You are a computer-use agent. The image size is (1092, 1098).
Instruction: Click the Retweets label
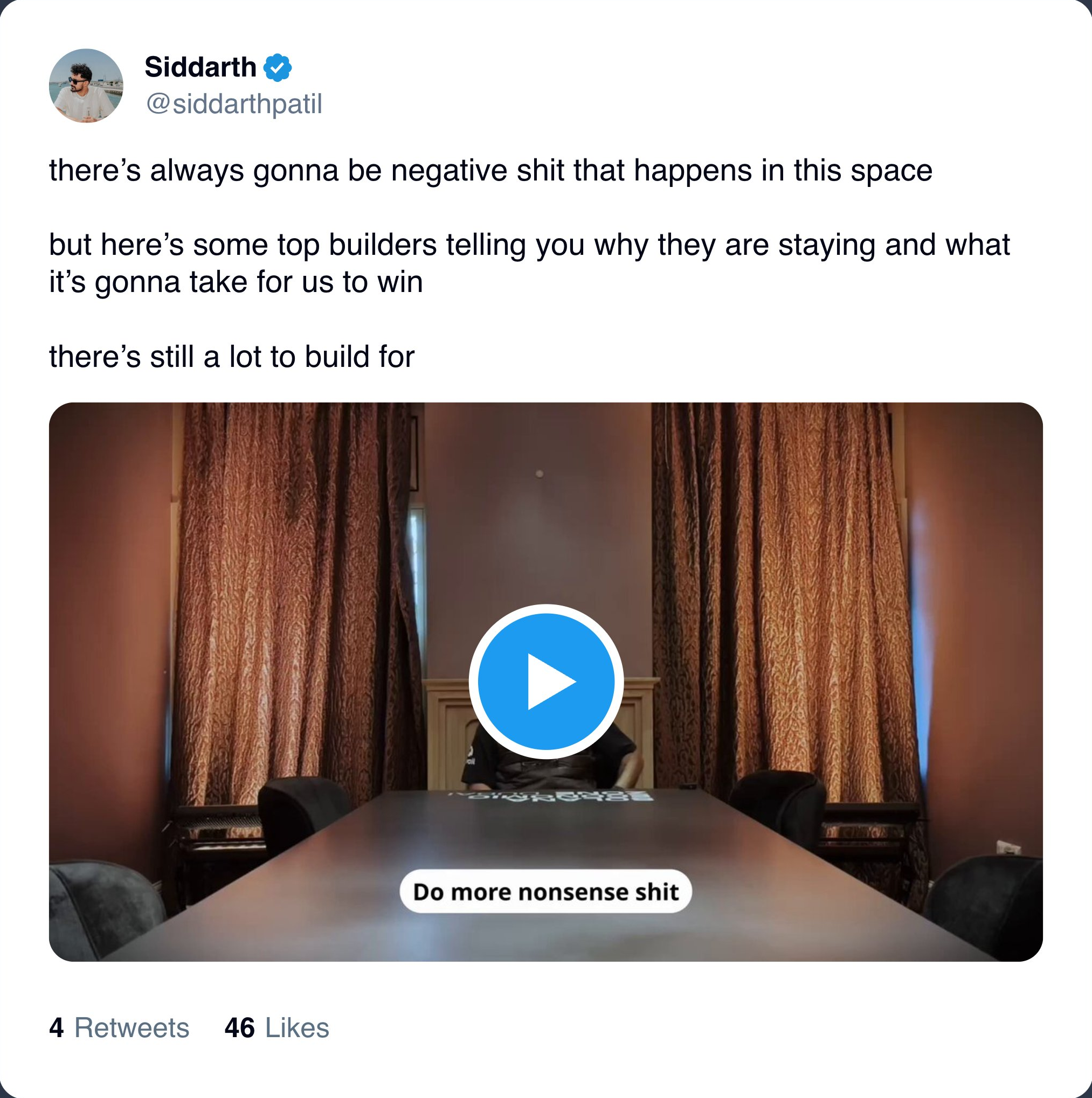click(x=132, y=1027)
